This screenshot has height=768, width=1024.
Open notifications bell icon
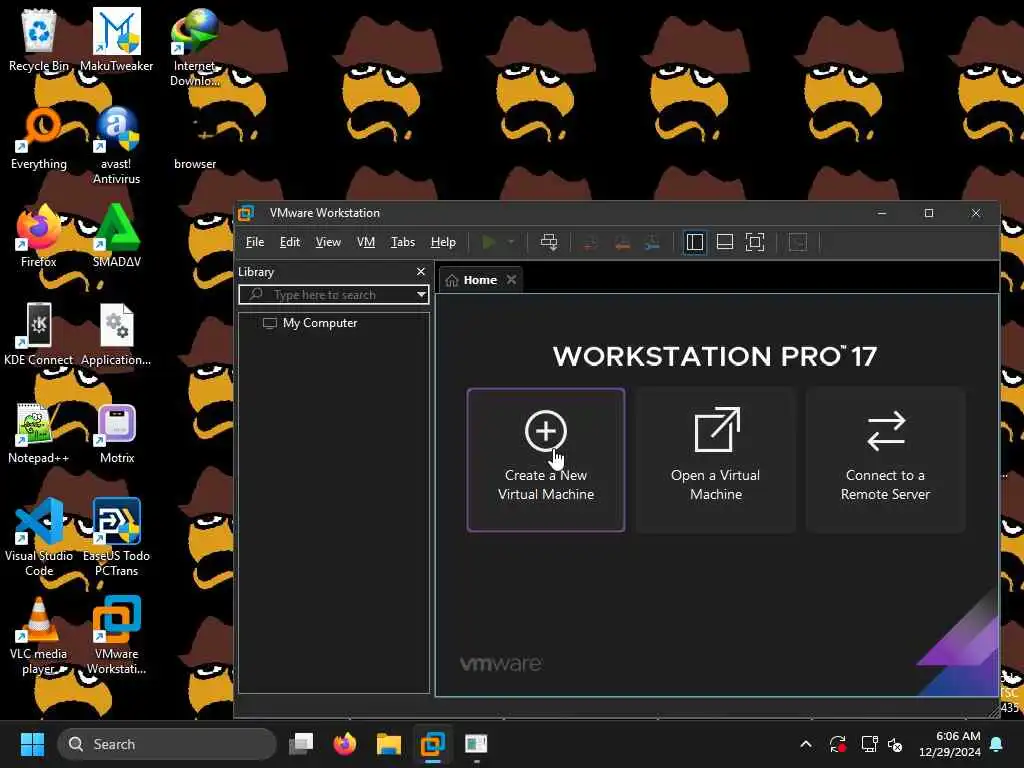pyautogui.click(x=997, y=744)
